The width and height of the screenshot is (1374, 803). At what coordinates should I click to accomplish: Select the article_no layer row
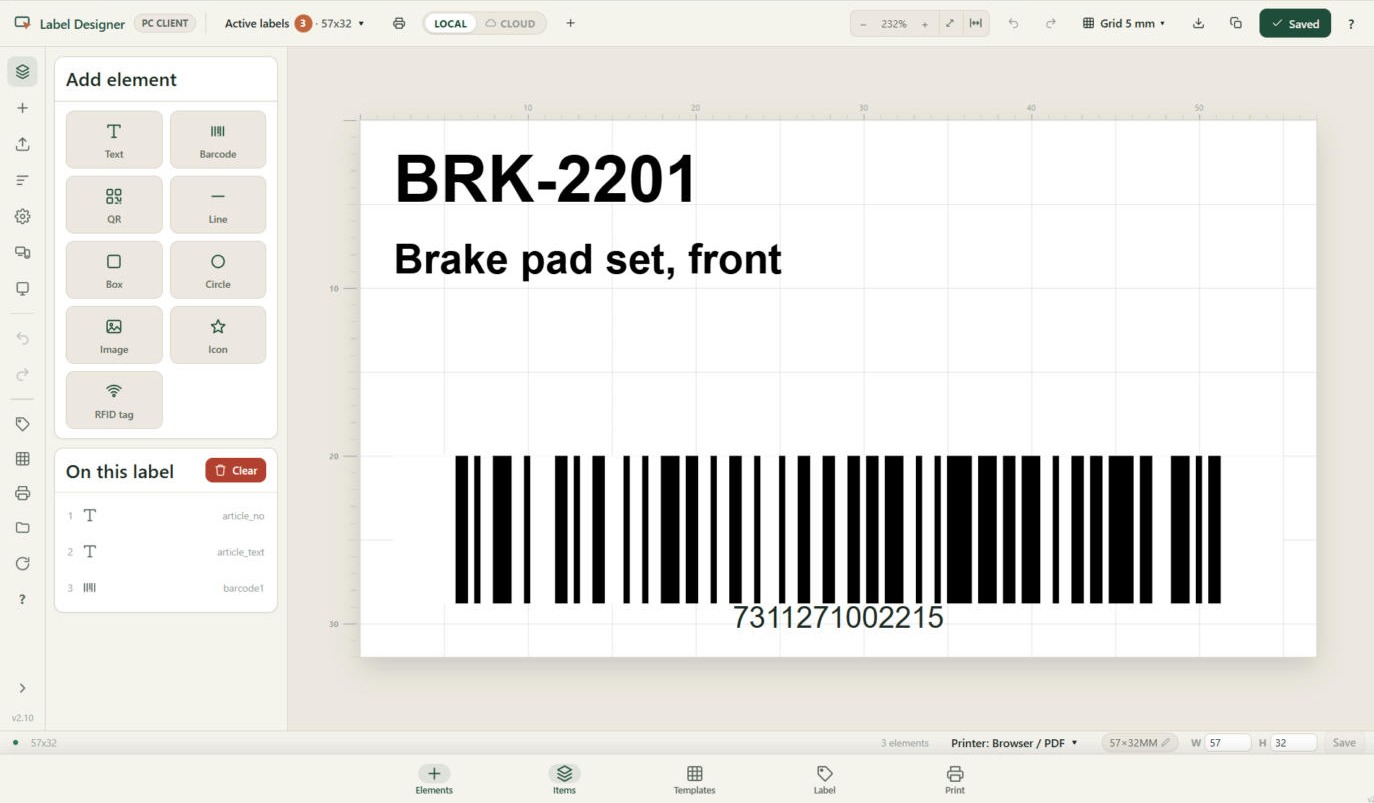(166, 516)
